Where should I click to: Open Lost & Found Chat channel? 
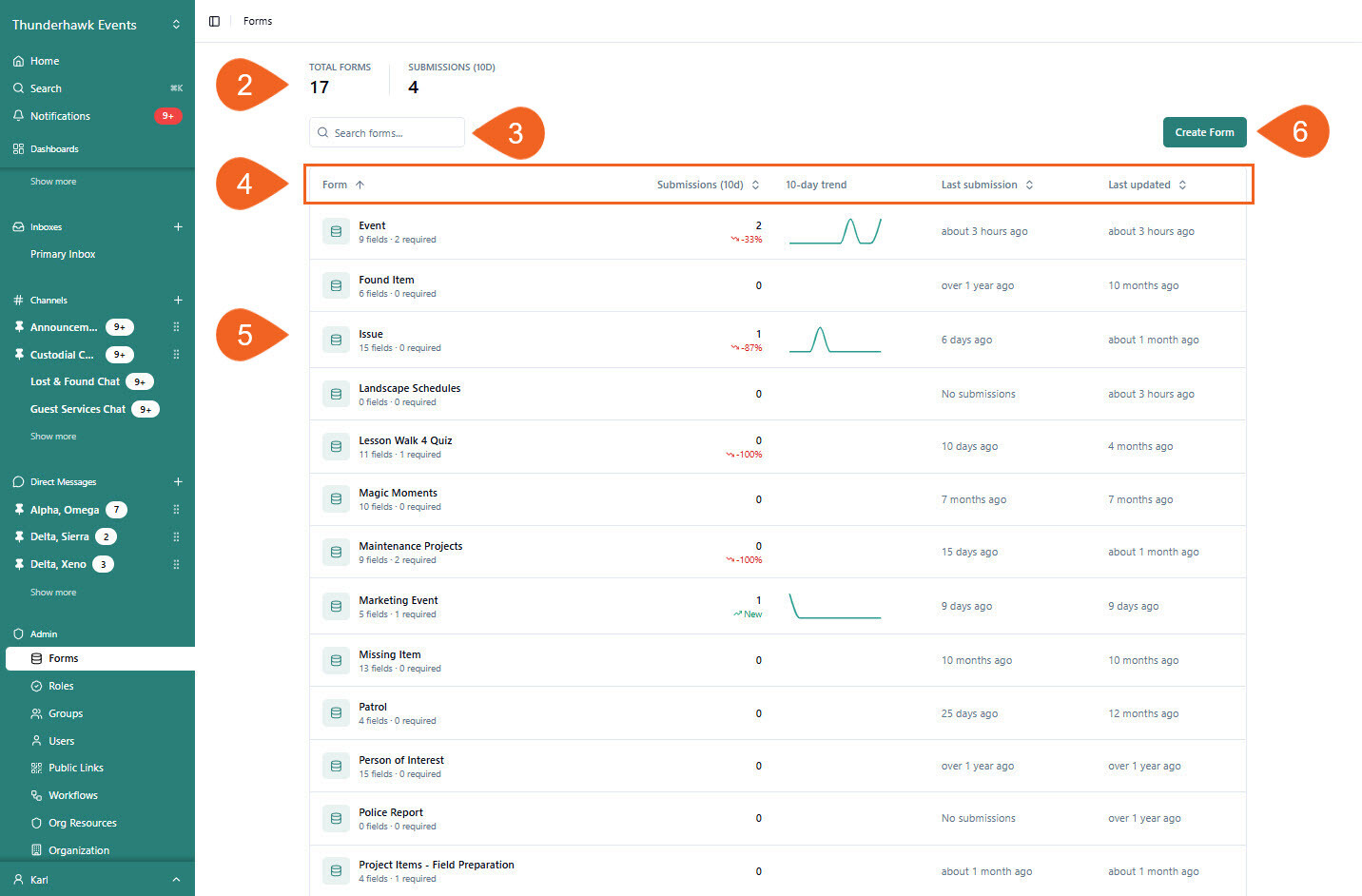point(75,382)
